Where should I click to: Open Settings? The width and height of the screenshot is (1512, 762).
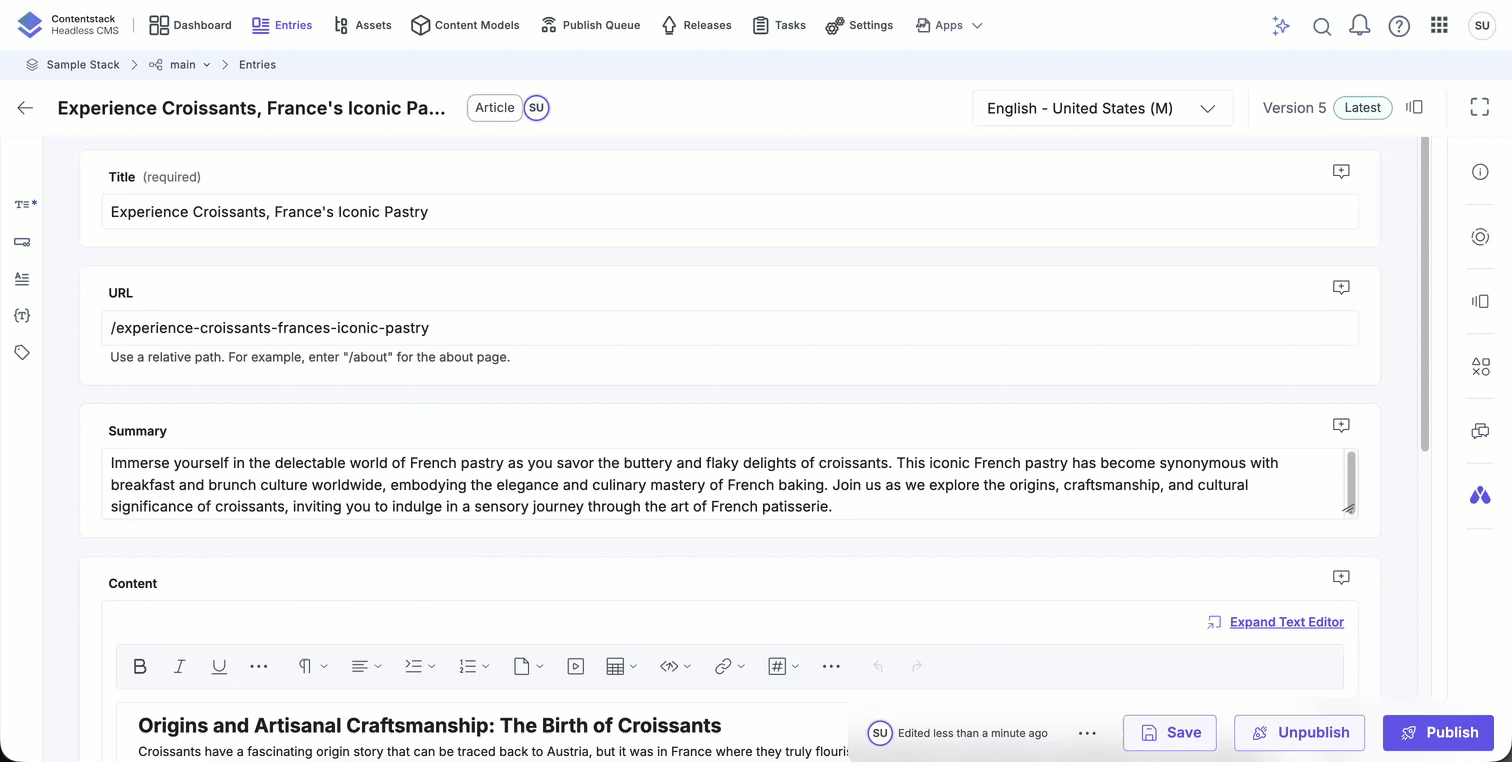[859, 25]
